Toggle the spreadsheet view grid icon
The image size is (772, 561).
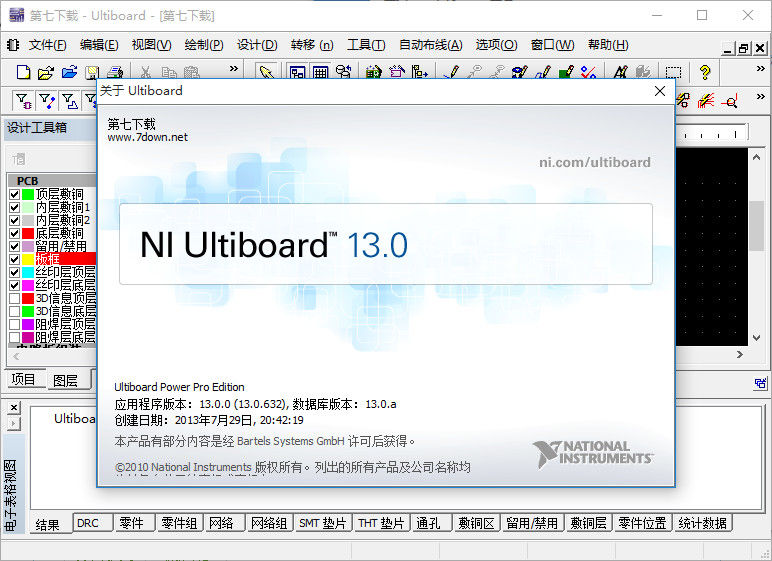click(321, 72)
